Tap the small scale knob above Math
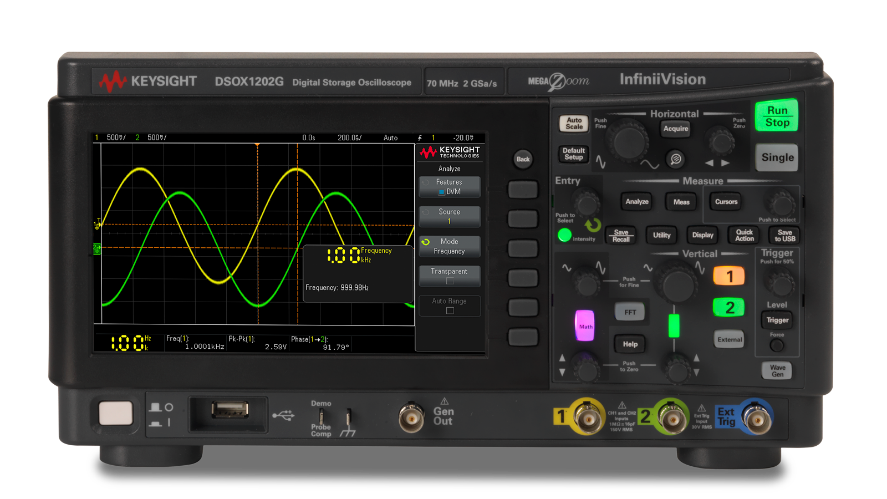Screen dimensions: 887x499 point(585,282)
